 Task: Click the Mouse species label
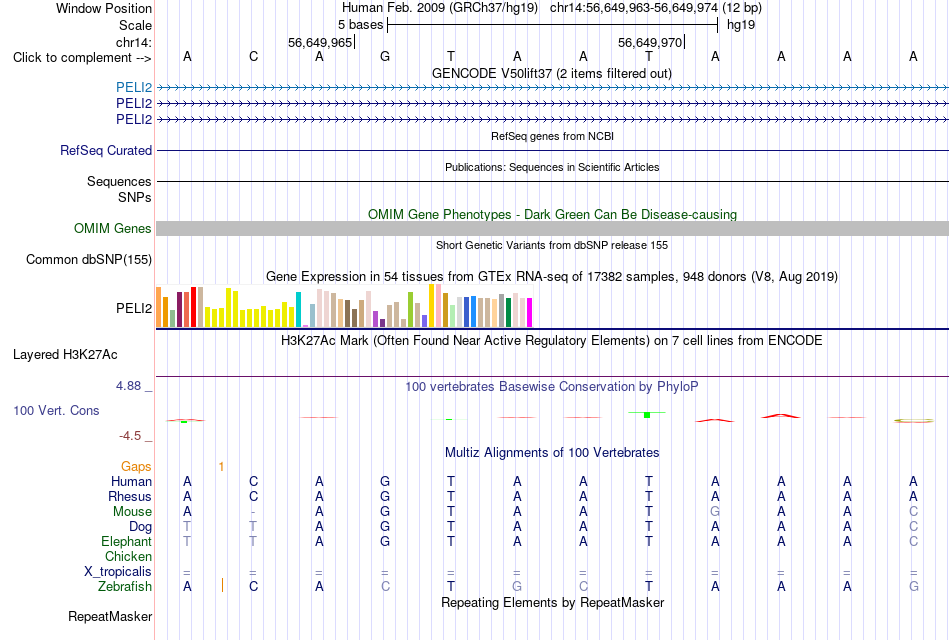pos(132,512)
